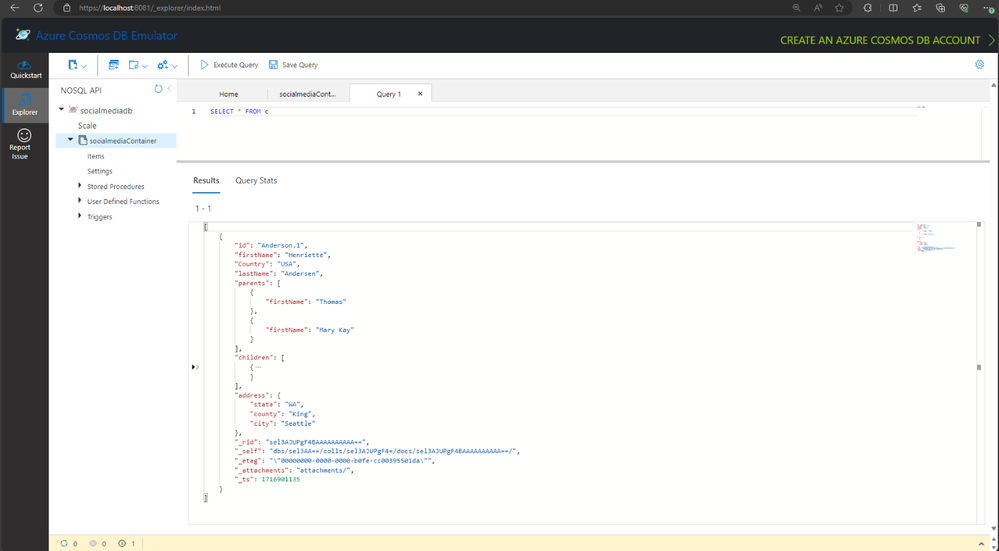Click the "attachments/" value

point(324,470)
